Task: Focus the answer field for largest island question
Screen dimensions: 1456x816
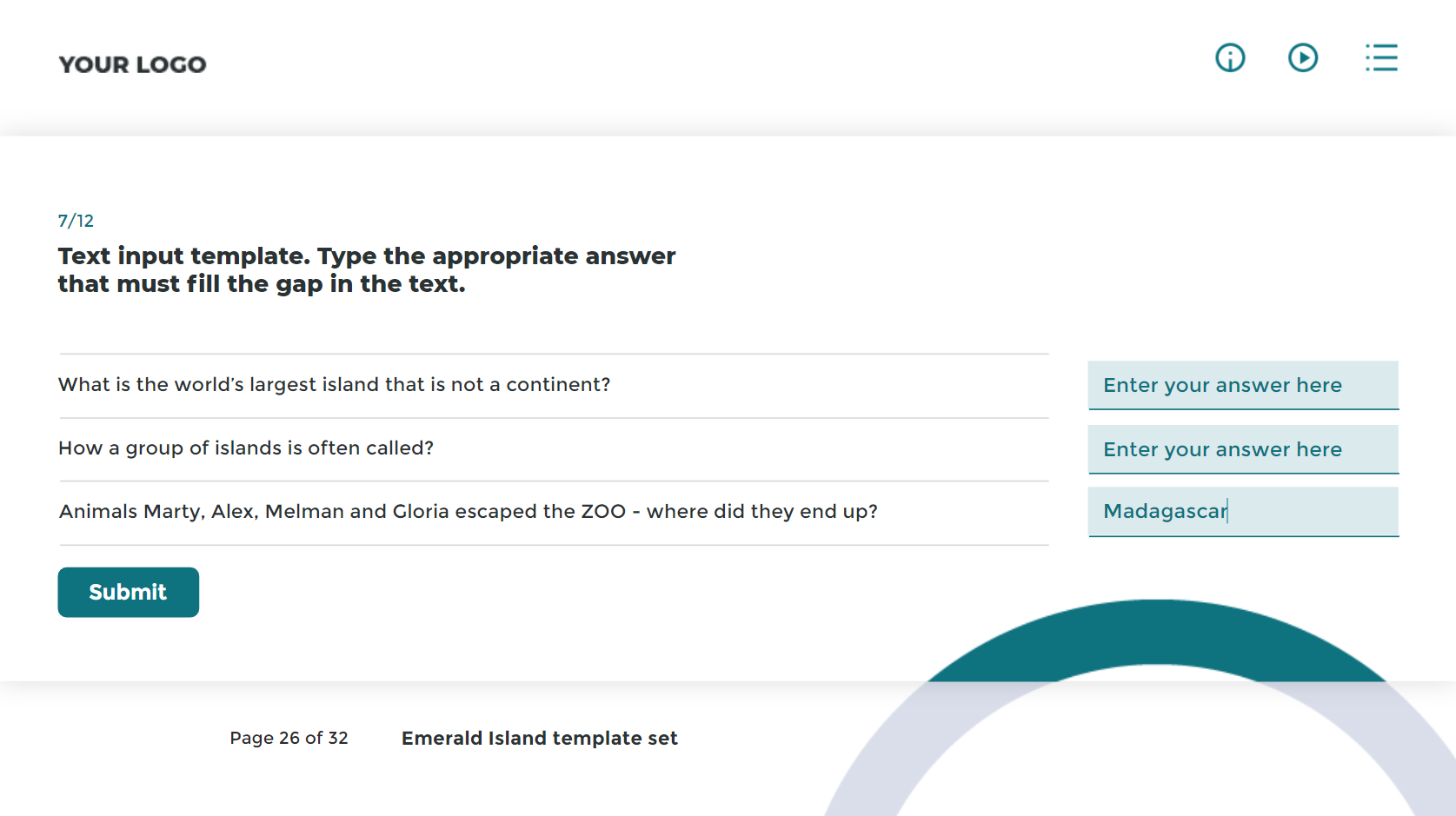Action: click(x=1243, y=385)
